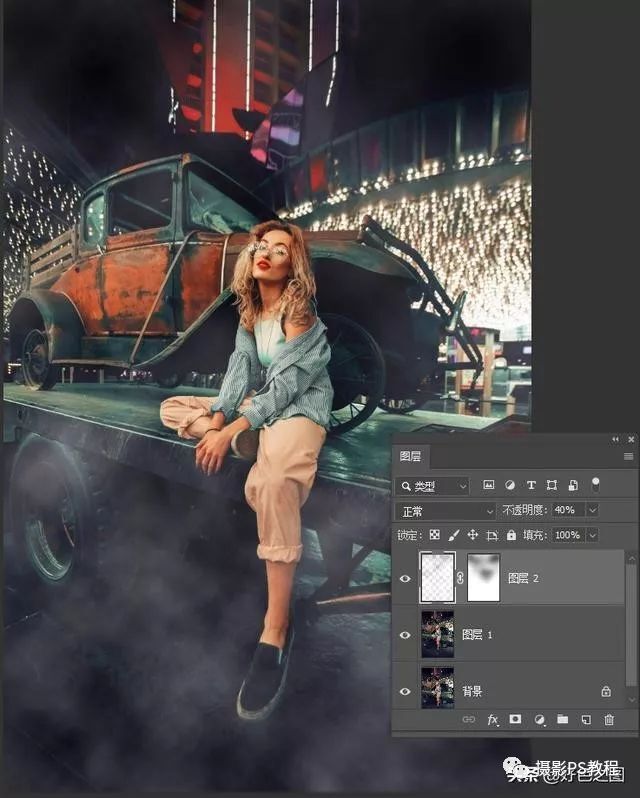Expand the 不透明度 opacity slider arrow
This screenshot has height=798, width=640.
tap(593, 510)
